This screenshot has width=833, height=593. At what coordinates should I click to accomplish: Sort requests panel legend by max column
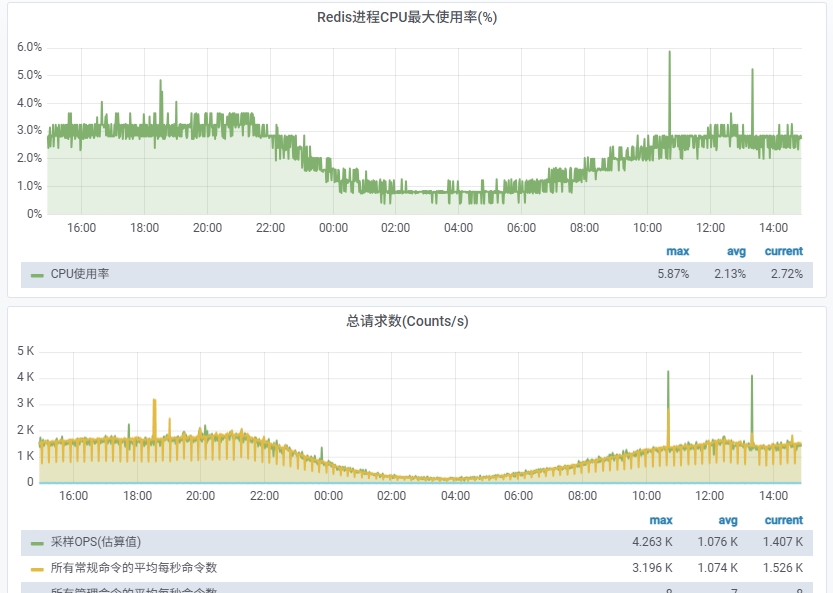(661, 520)
